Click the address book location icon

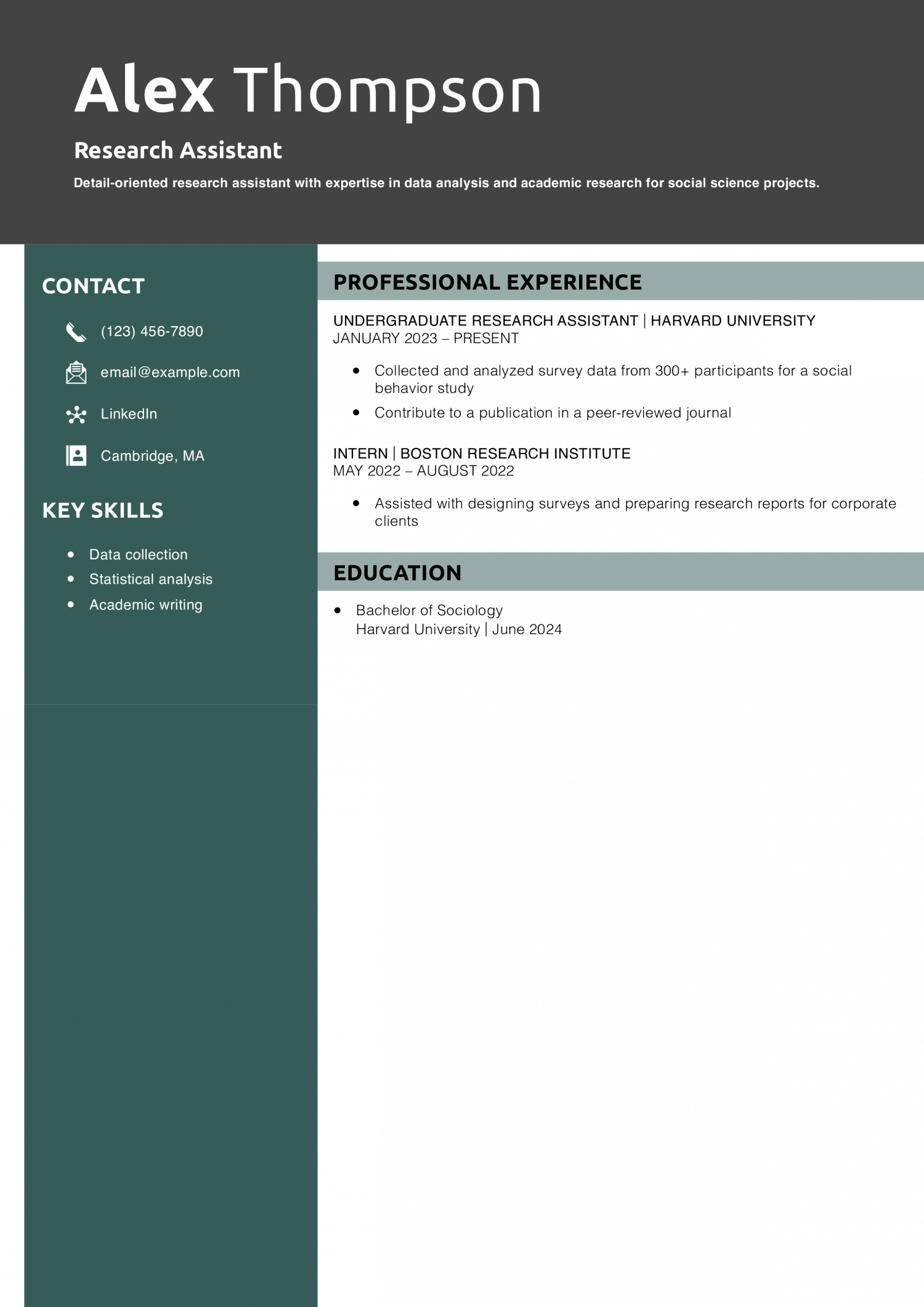coord(76,456)
